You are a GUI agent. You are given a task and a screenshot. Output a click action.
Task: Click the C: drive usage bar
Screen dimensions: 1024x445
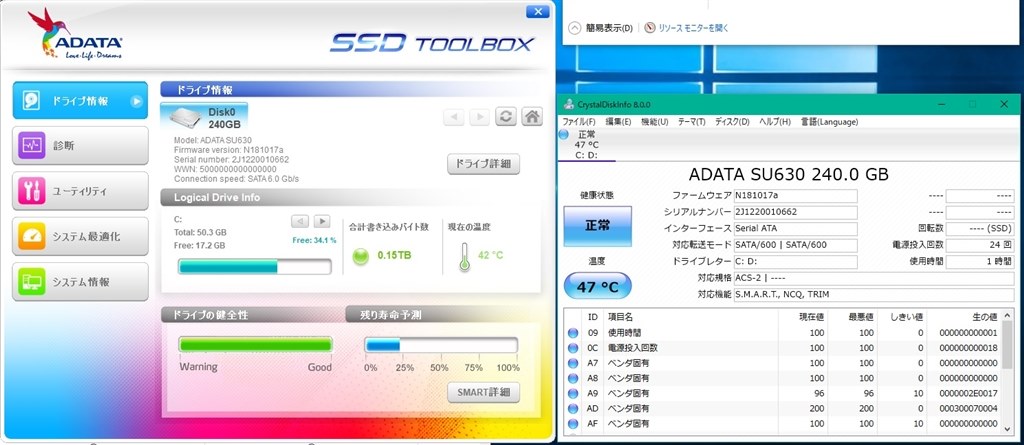click(255, 267)
